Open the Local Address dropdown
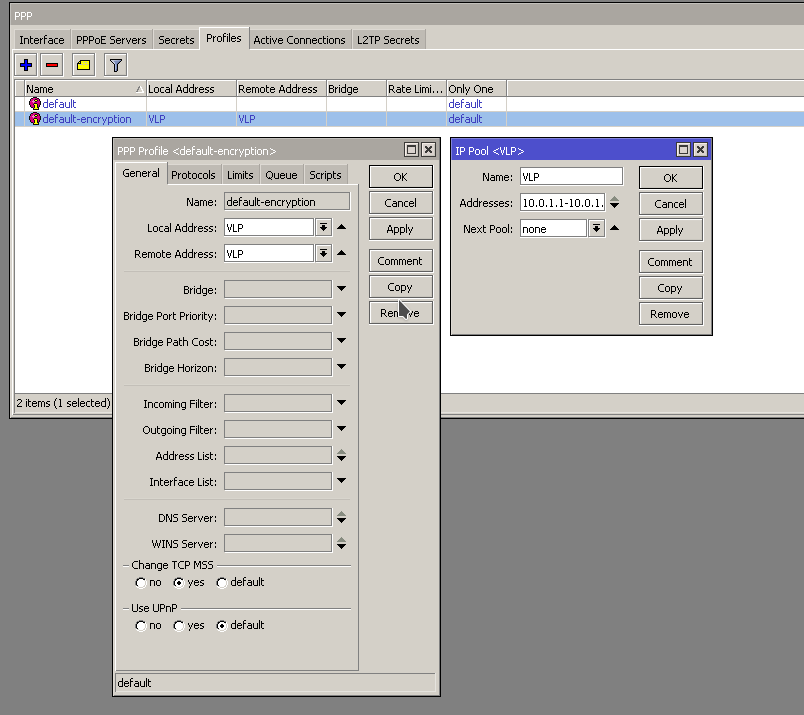804x715 pixels. (323, 227)
